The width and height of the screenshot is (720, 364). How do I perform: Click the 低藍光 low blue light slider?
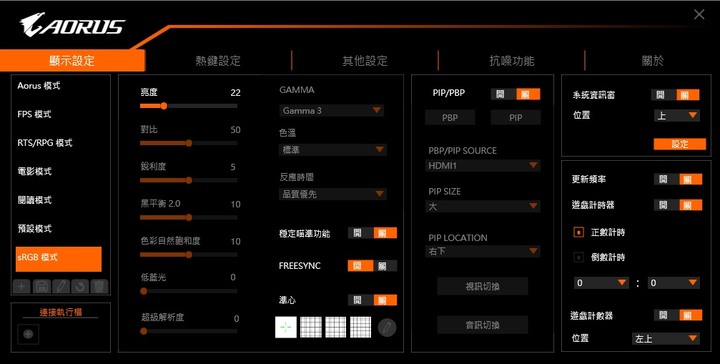point(189,291)
